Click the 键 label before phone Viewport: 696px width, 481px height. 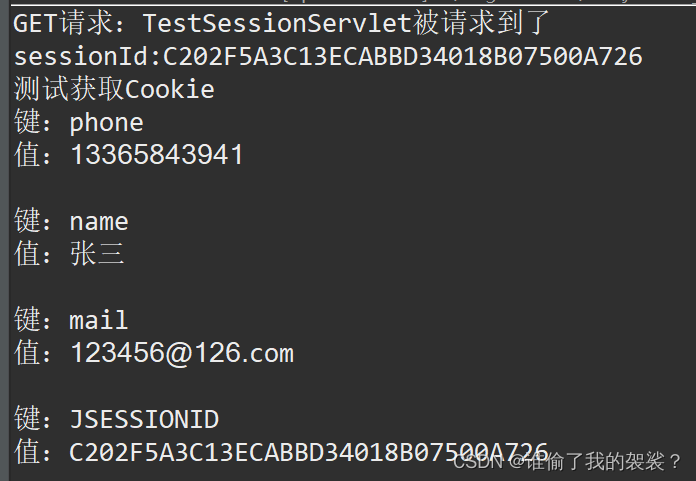click(x=26, y=122)
